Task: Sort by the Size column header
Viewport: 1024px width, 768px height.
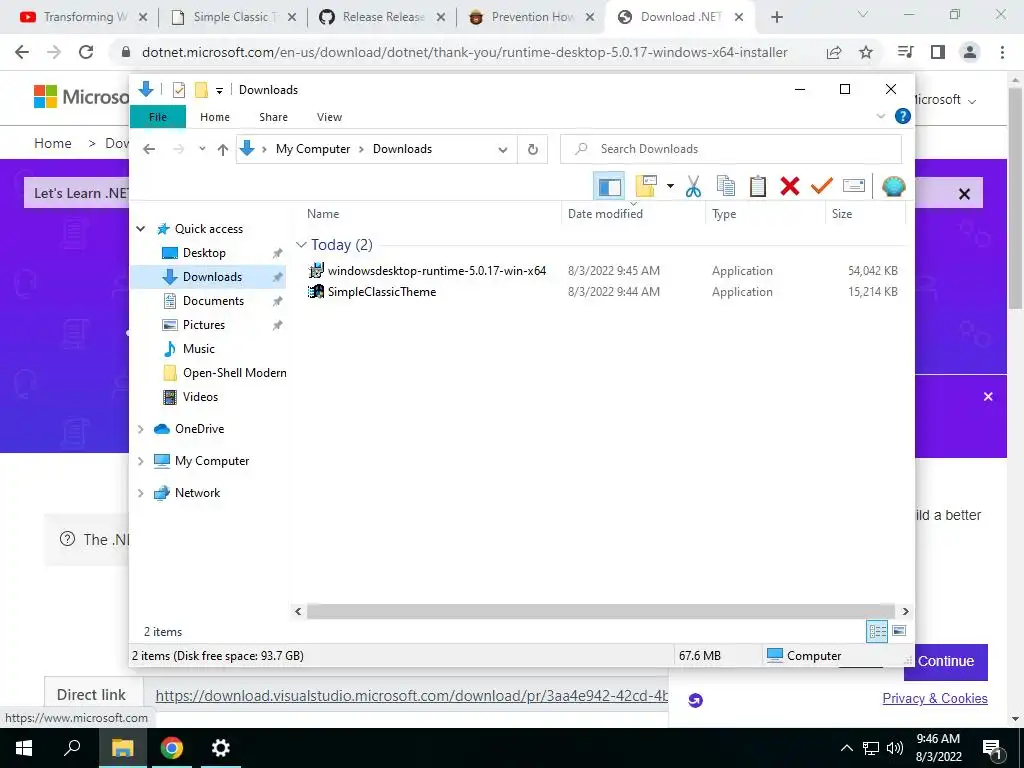Action: 842,214
